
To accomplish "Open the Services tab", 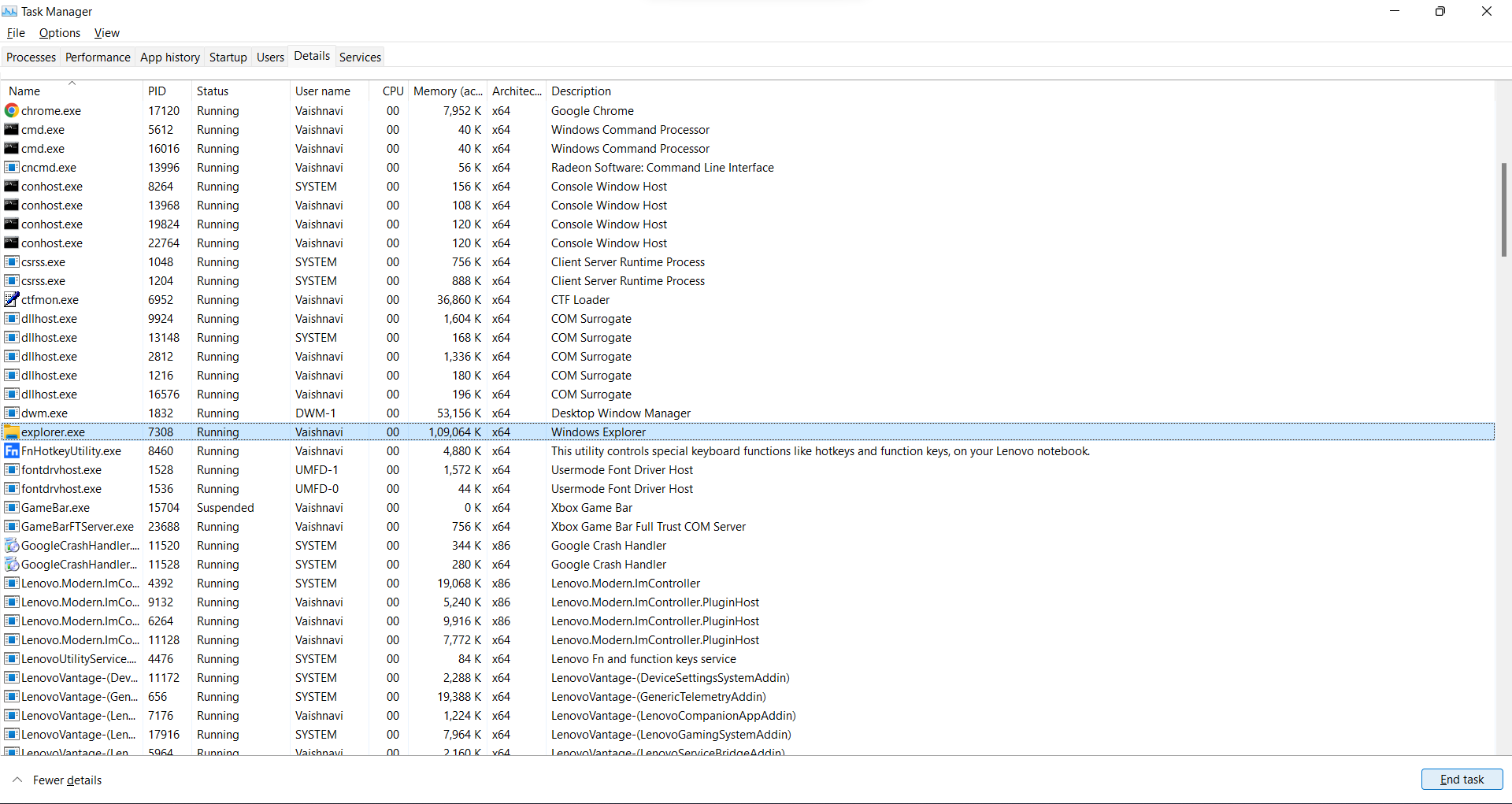I will tap(360, 57).
